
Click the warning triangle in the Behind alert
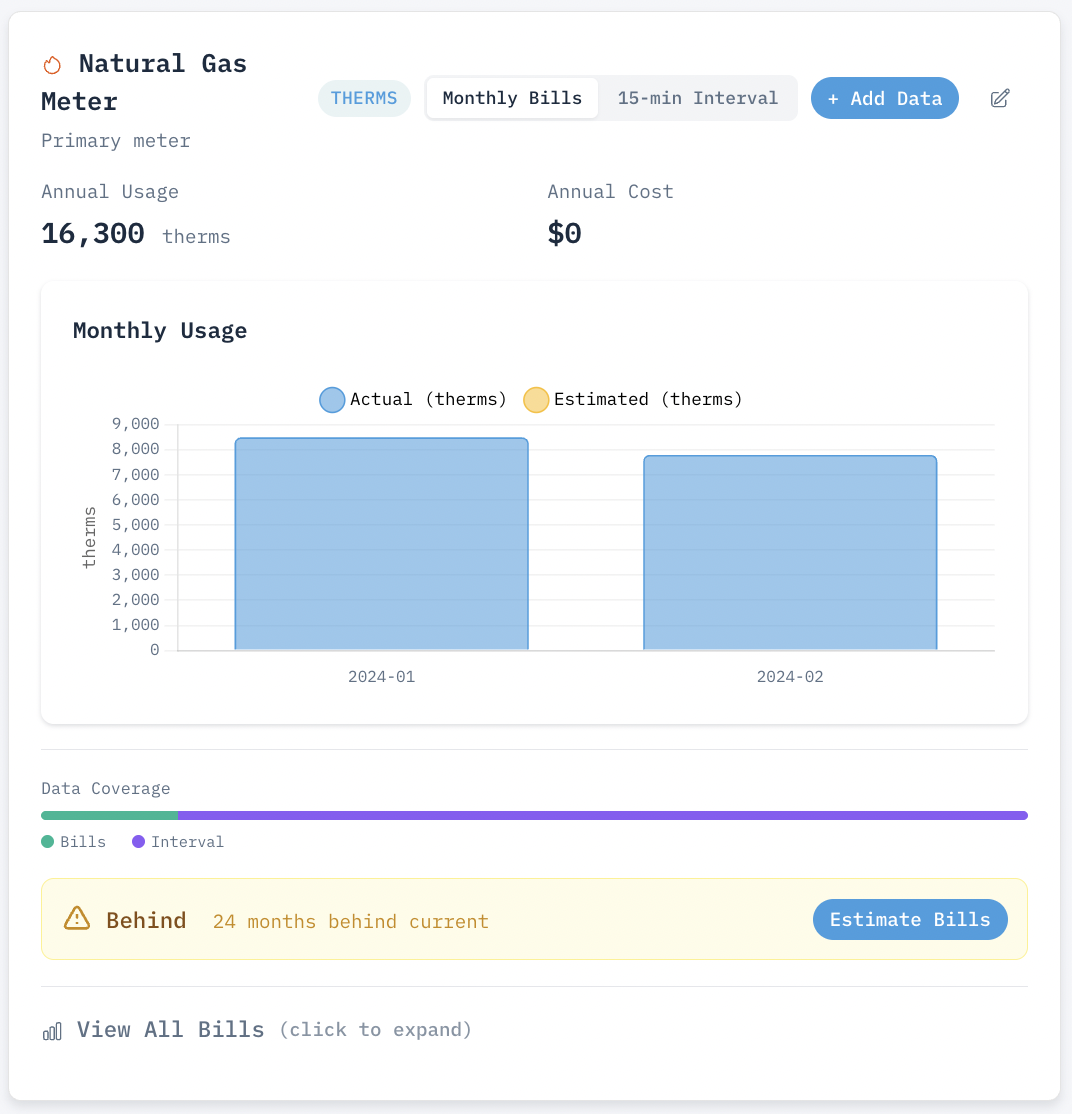coord(77,918)
